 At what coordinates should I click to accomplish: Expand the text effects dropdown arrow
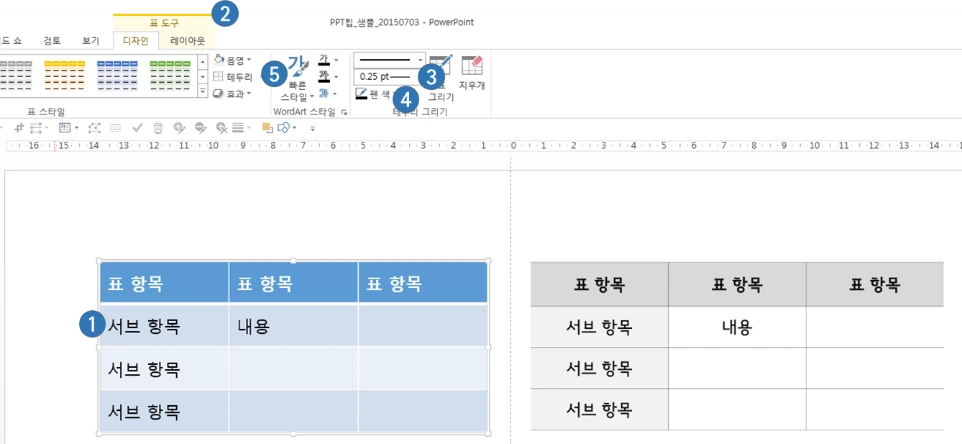coord(336,93)
